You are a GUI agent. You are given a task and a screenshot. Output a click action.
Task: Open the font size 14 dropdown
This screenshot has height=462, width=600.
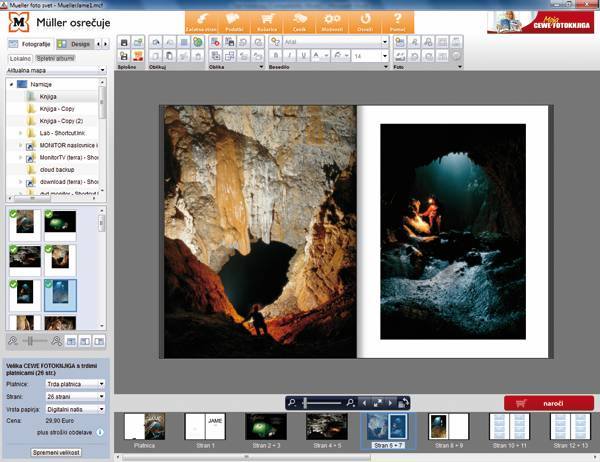(x=385, y=56)
